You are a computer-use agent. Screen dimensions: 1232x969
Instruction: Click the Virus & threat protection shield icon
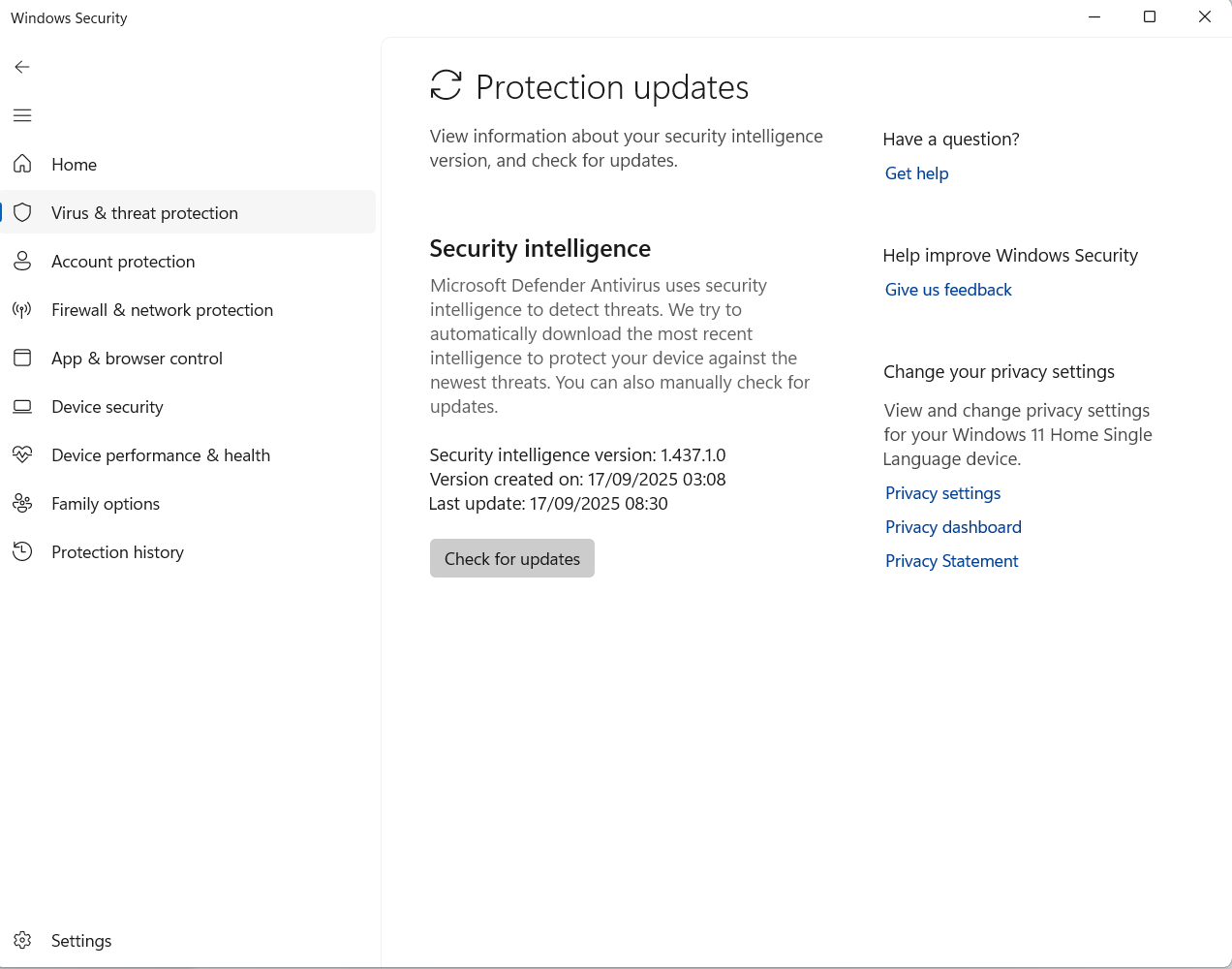22,212
